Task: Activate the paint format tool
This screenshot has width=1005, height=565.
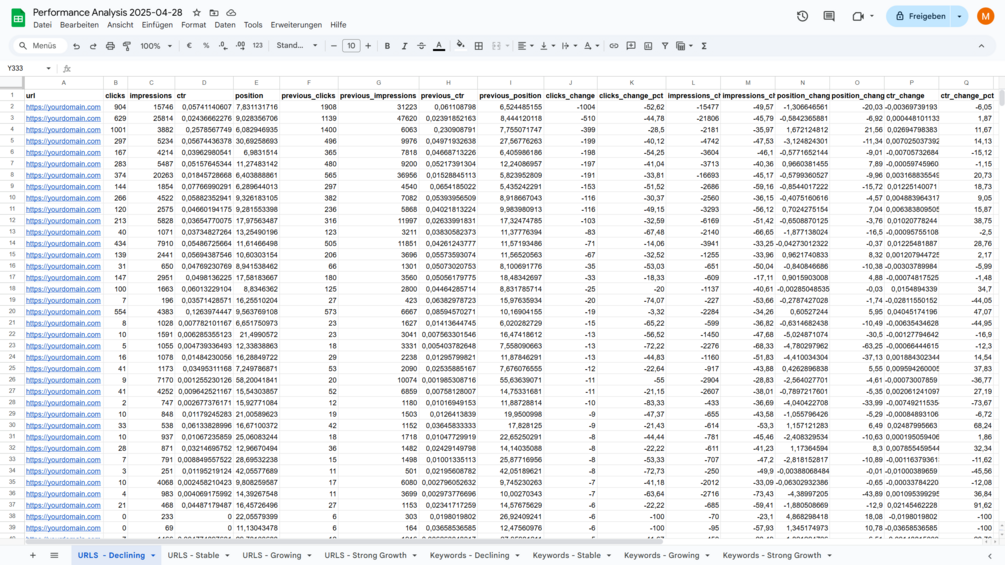Action: point(127,46)
